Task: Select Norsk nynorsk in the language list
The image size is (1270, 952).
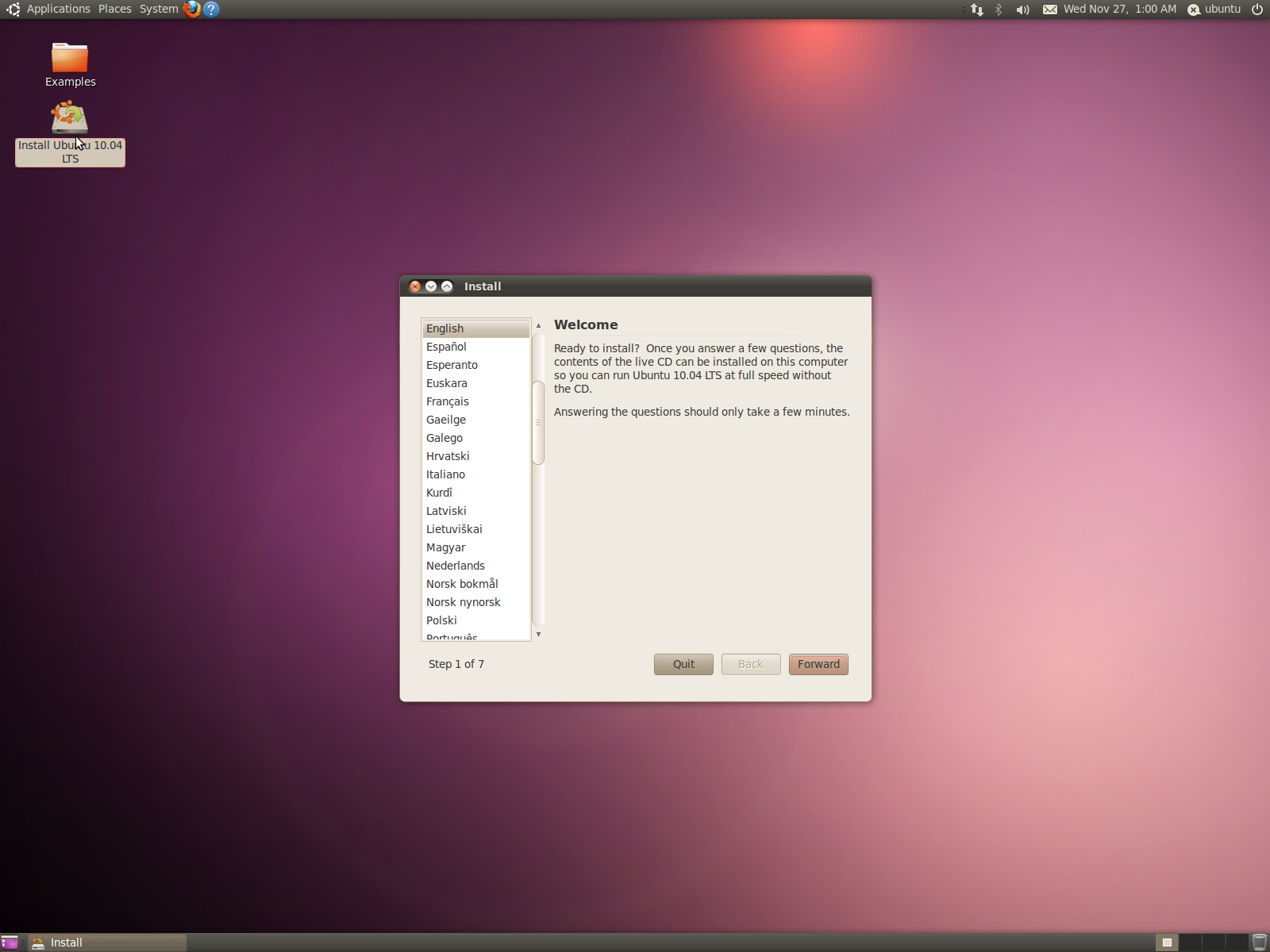Action: pyautogui.click(x=475, y=602)
